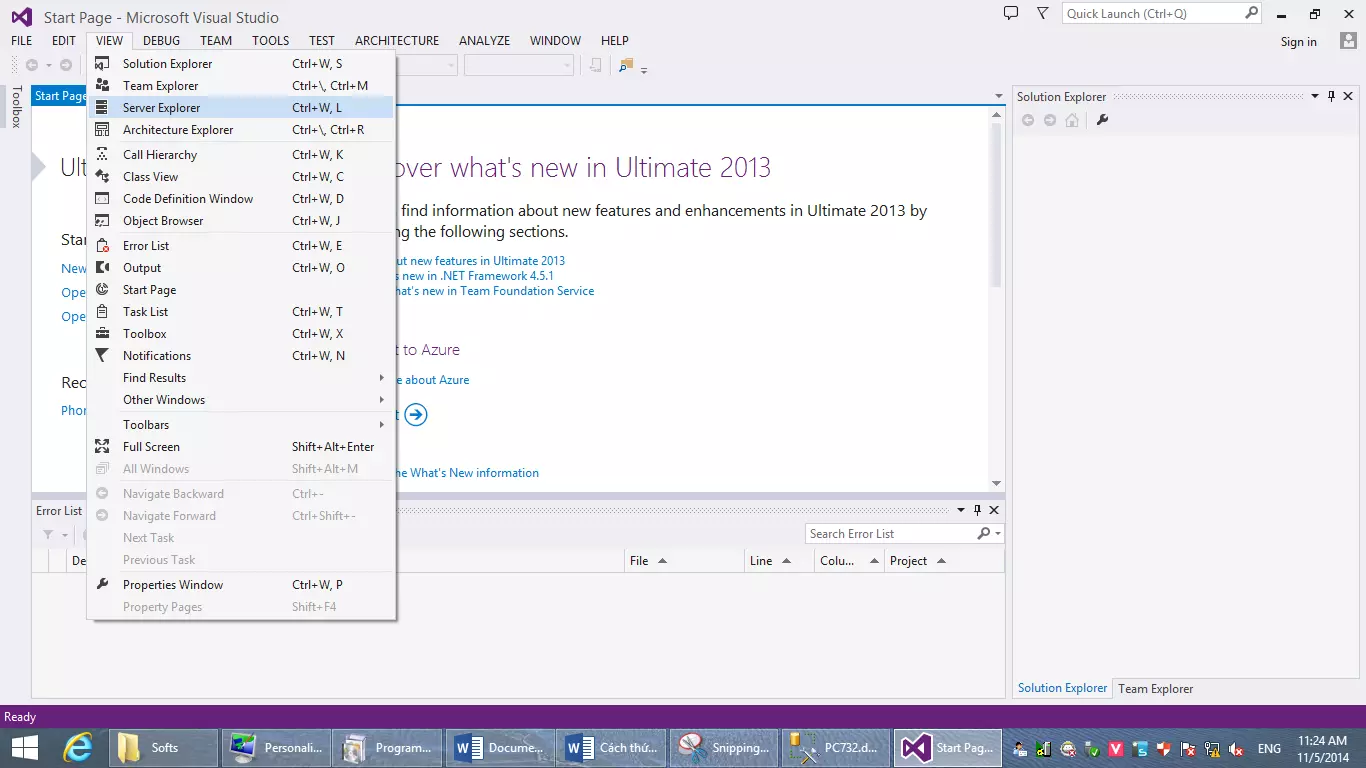1366x768 pixels.
Task: Open the ARCHITECTURE menu
Action: click(x=397, y=41)
